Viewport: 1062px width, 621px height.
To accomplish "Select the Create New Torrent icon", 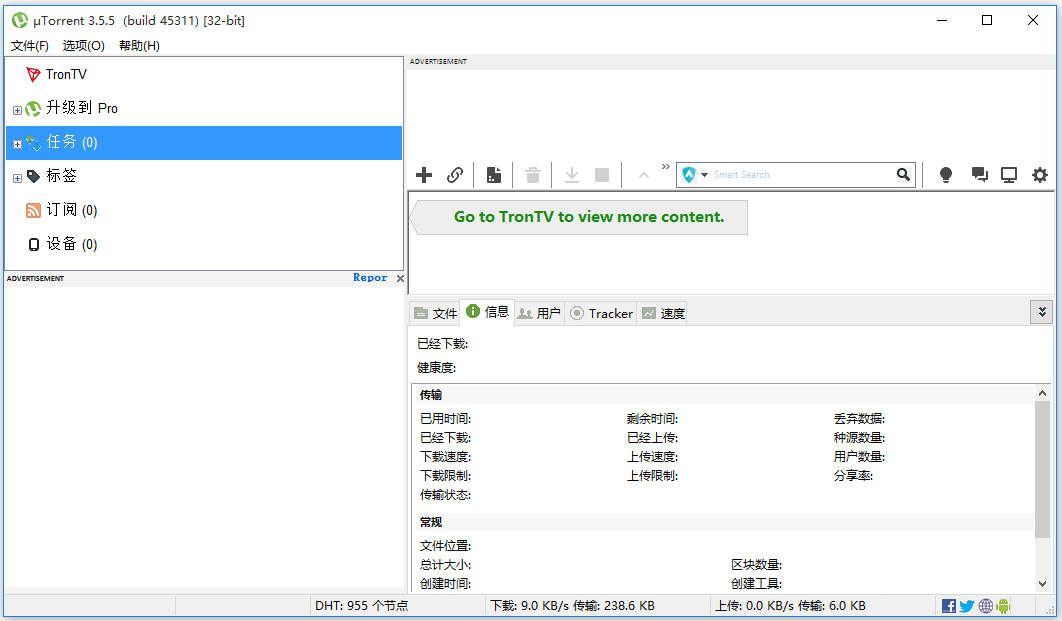I will (493, 174).
